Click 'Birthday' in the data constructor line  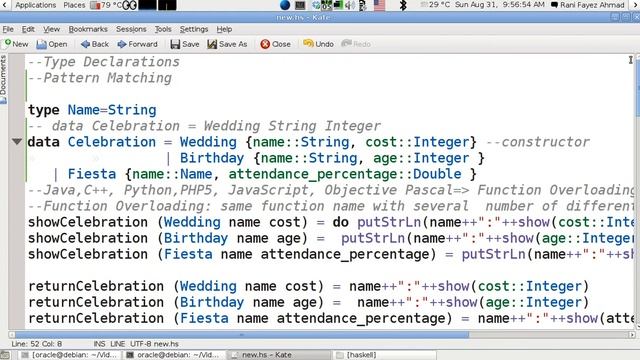212,158
